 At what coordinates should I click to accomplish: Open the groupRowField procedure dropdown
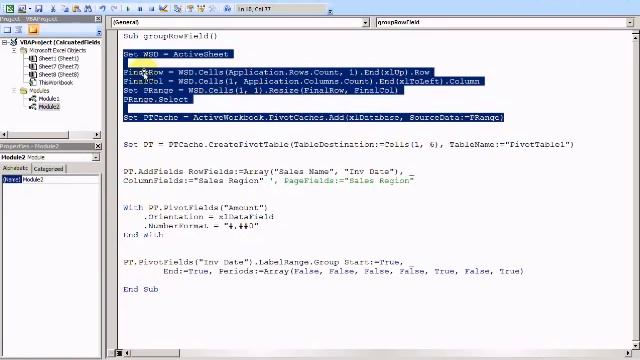coord(630,22)
